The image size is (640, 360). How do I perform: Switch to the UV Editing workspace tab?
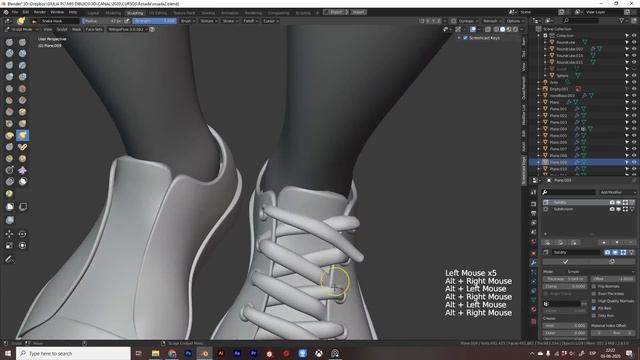158,13
